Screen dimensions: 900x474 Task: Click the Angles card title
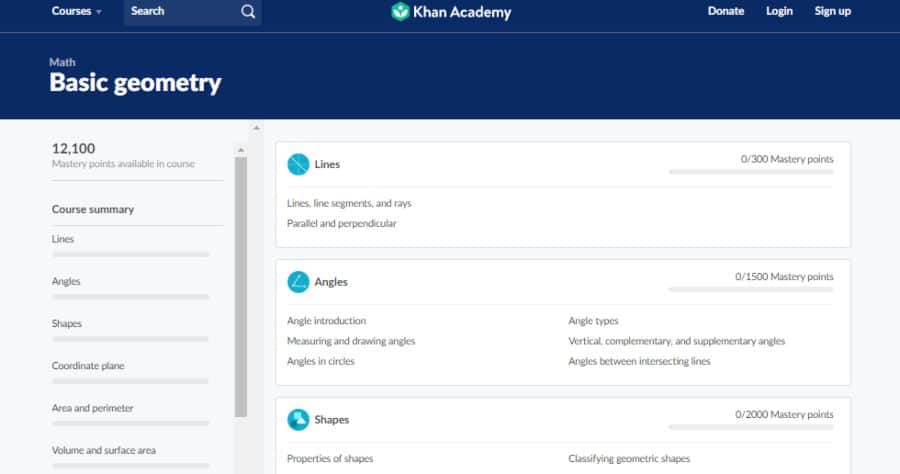(x=331, y=282)
